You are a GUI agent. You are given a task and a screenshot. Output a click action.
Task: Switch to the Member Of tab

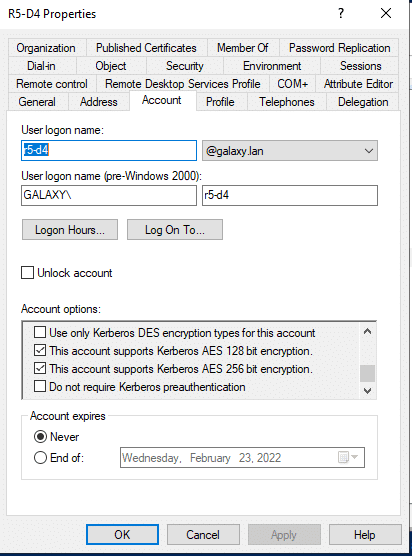(x=243, y=48)
